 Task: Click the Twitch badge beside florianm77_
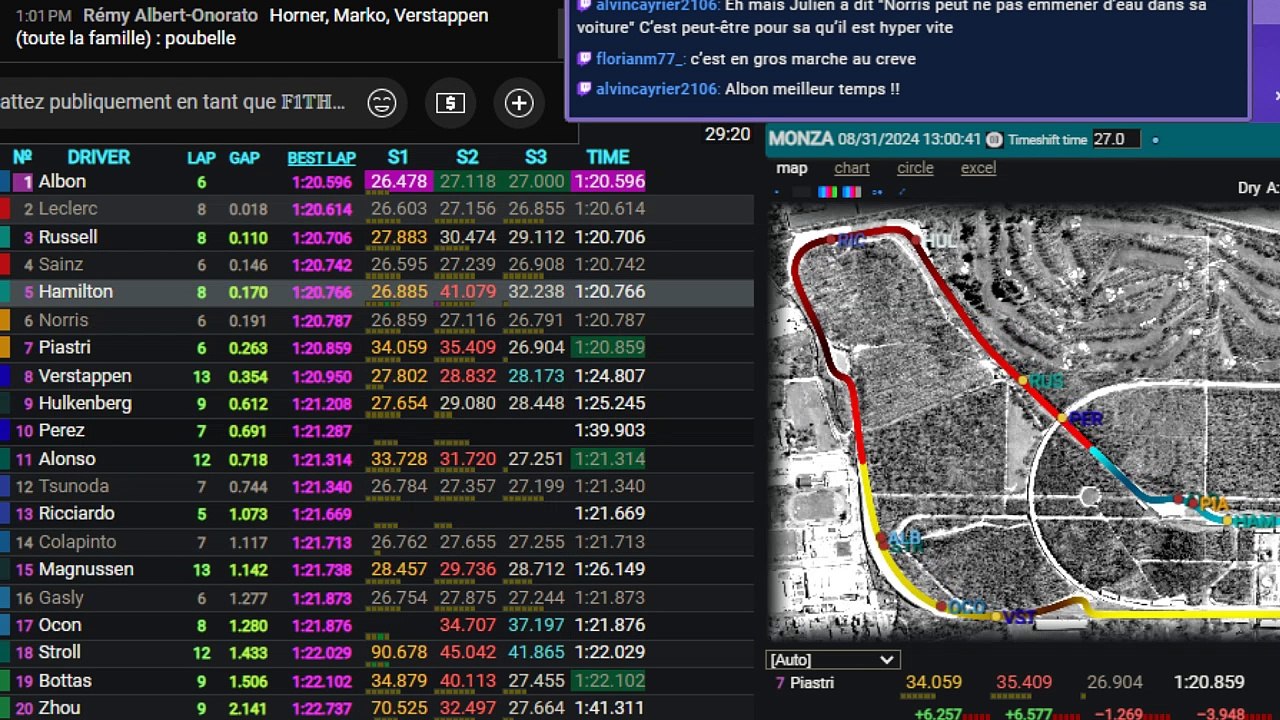[585, 59]
